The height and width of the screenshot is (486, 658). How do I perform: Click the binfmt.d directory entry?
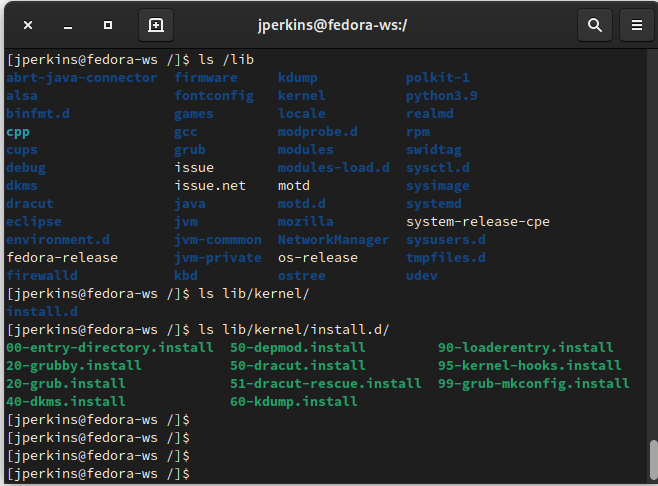(x=38, y=114)
